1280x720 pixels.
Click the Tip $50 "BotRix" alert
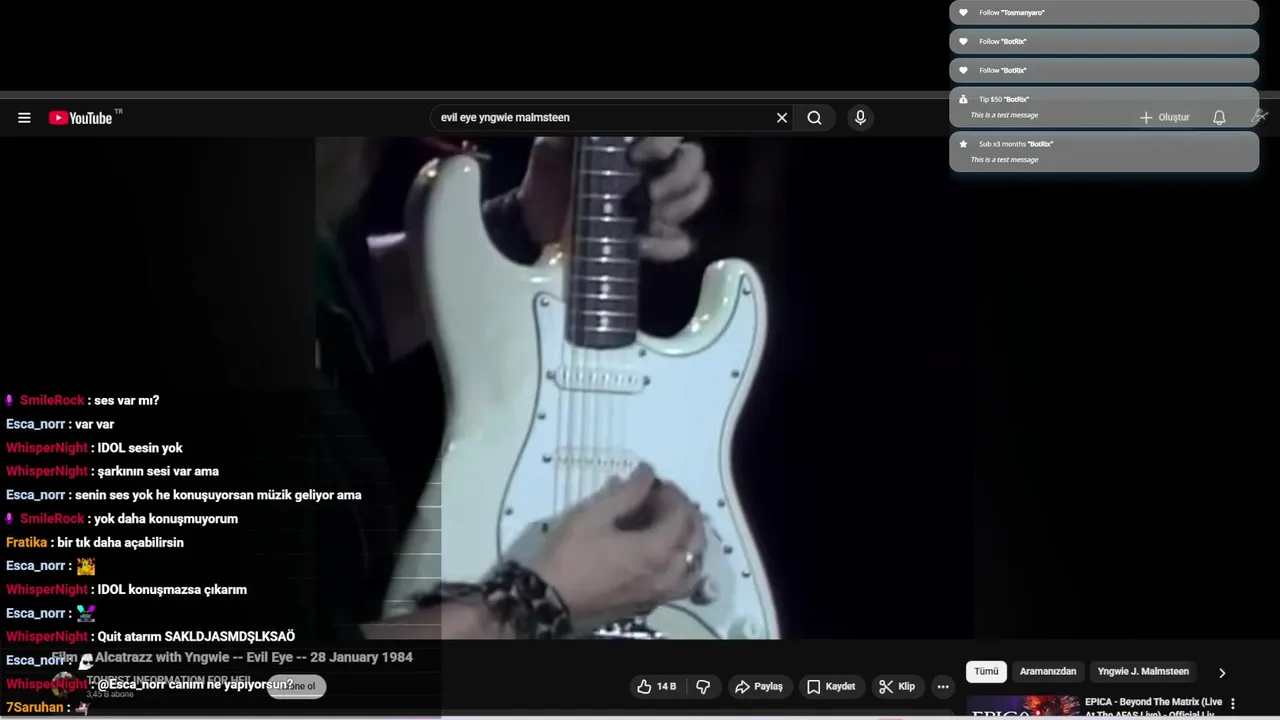tap(1104, 107)
